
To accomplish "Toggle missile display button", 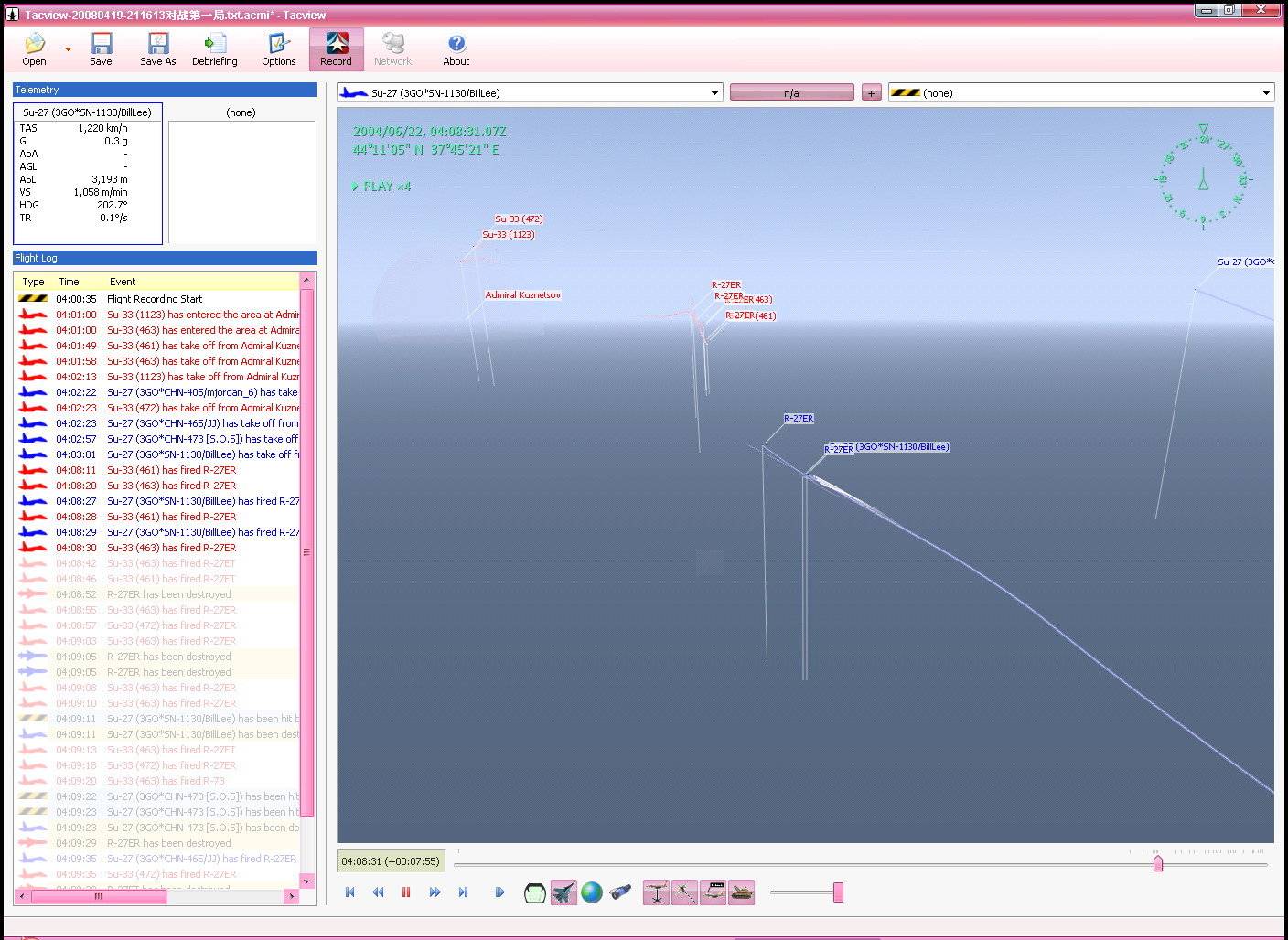I will pos(684,892).
